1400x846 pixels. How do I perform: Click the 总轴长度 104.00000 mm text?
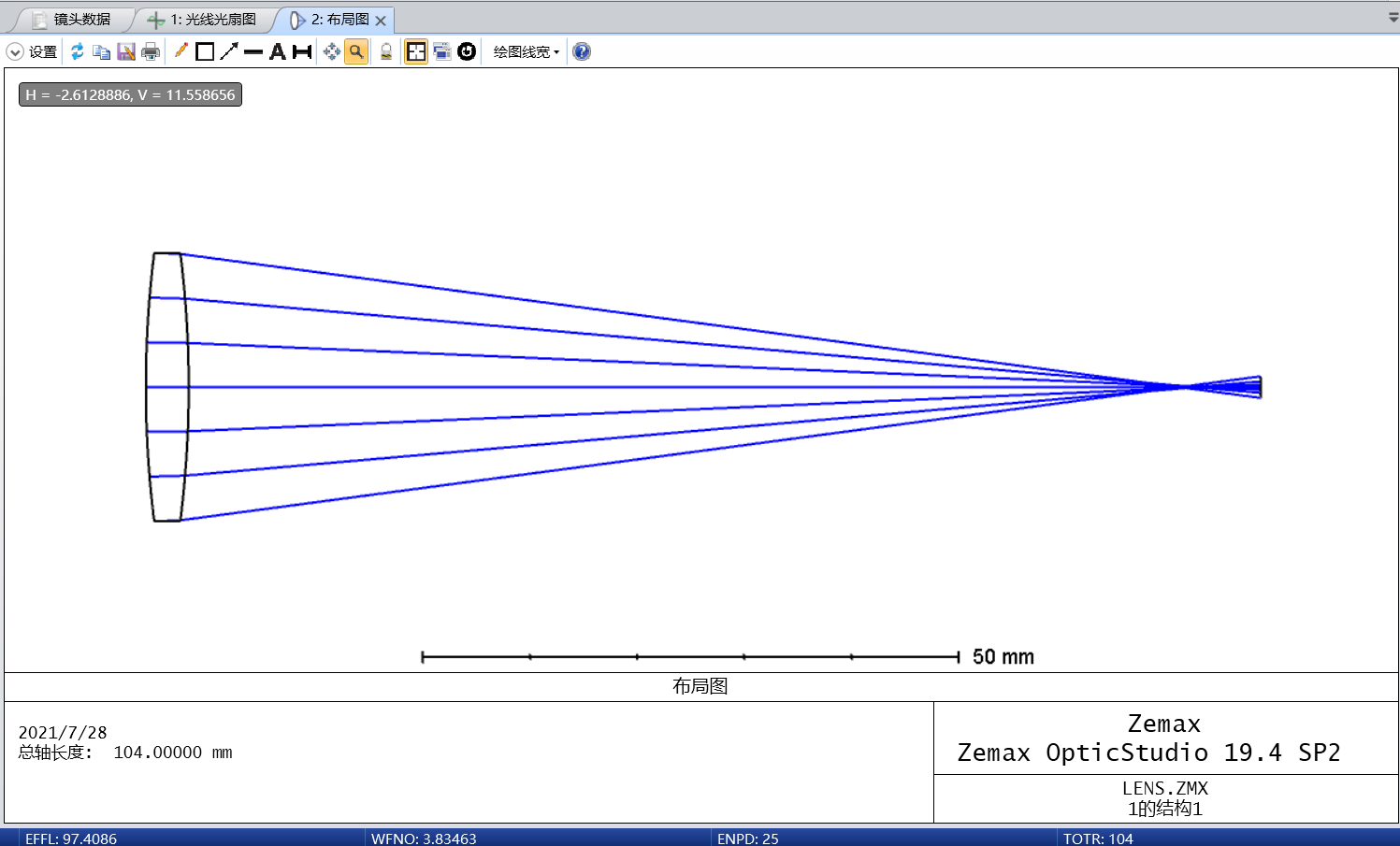pos(125,753)
